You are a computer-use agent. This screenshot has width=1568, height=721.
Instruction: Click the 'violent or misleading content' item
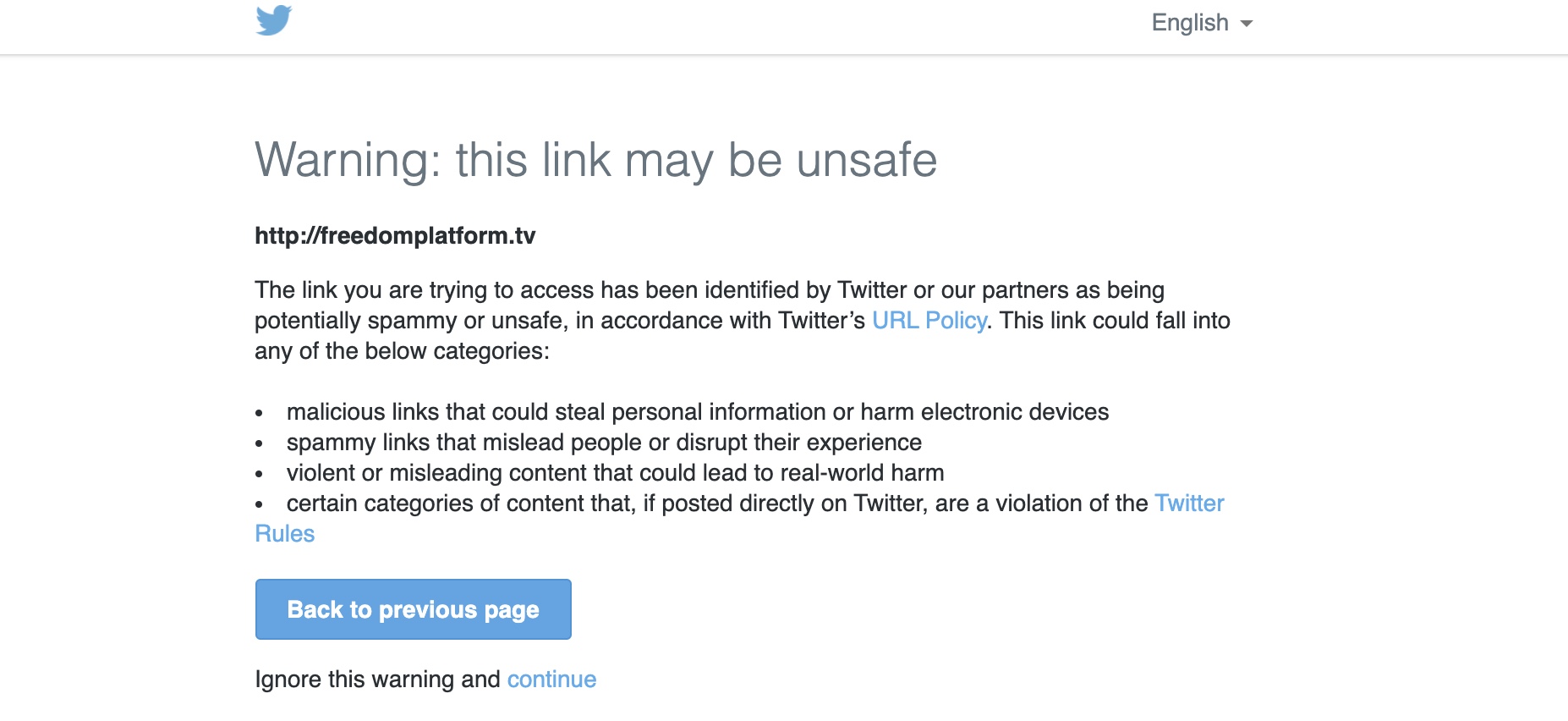(x=615, y=473)
